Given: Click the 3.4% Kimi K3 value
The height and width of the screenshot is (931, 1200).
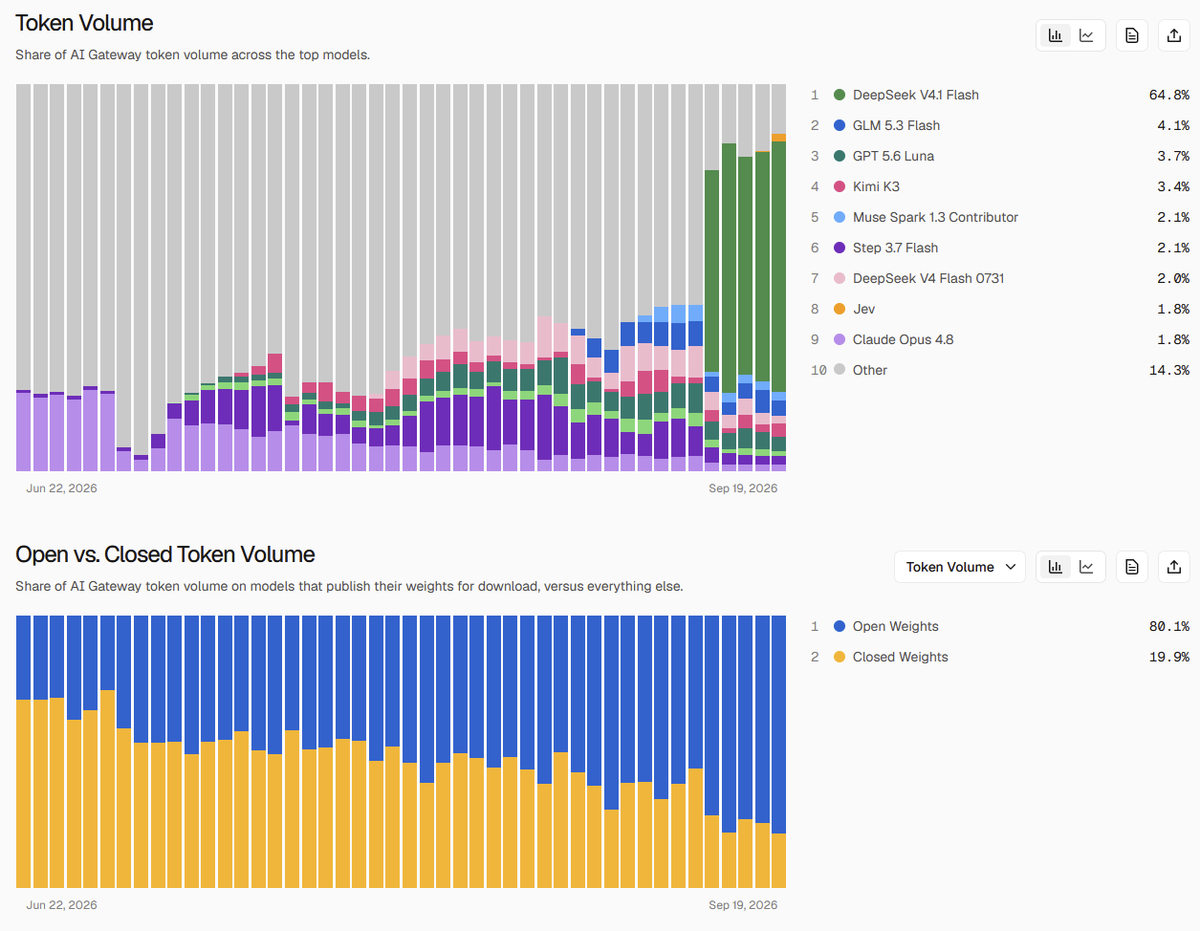Looking at the screenshot, I should pos(1173,187).
